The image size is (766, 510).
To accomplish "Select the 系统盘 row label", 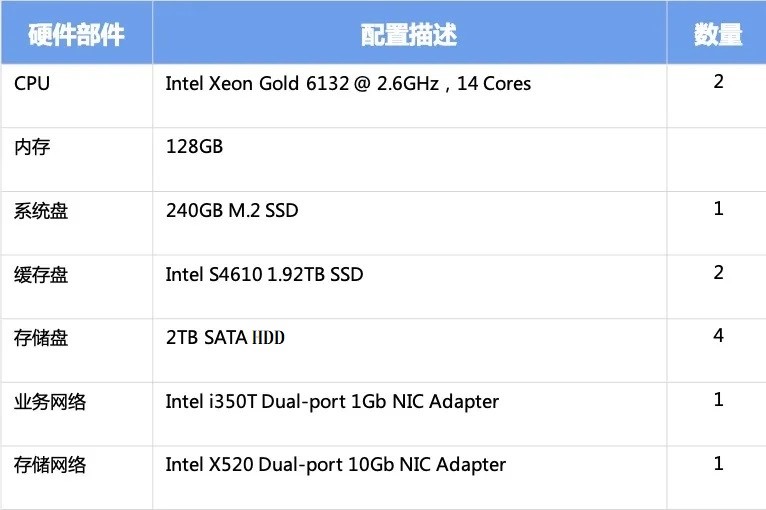I will click(41, 211).
